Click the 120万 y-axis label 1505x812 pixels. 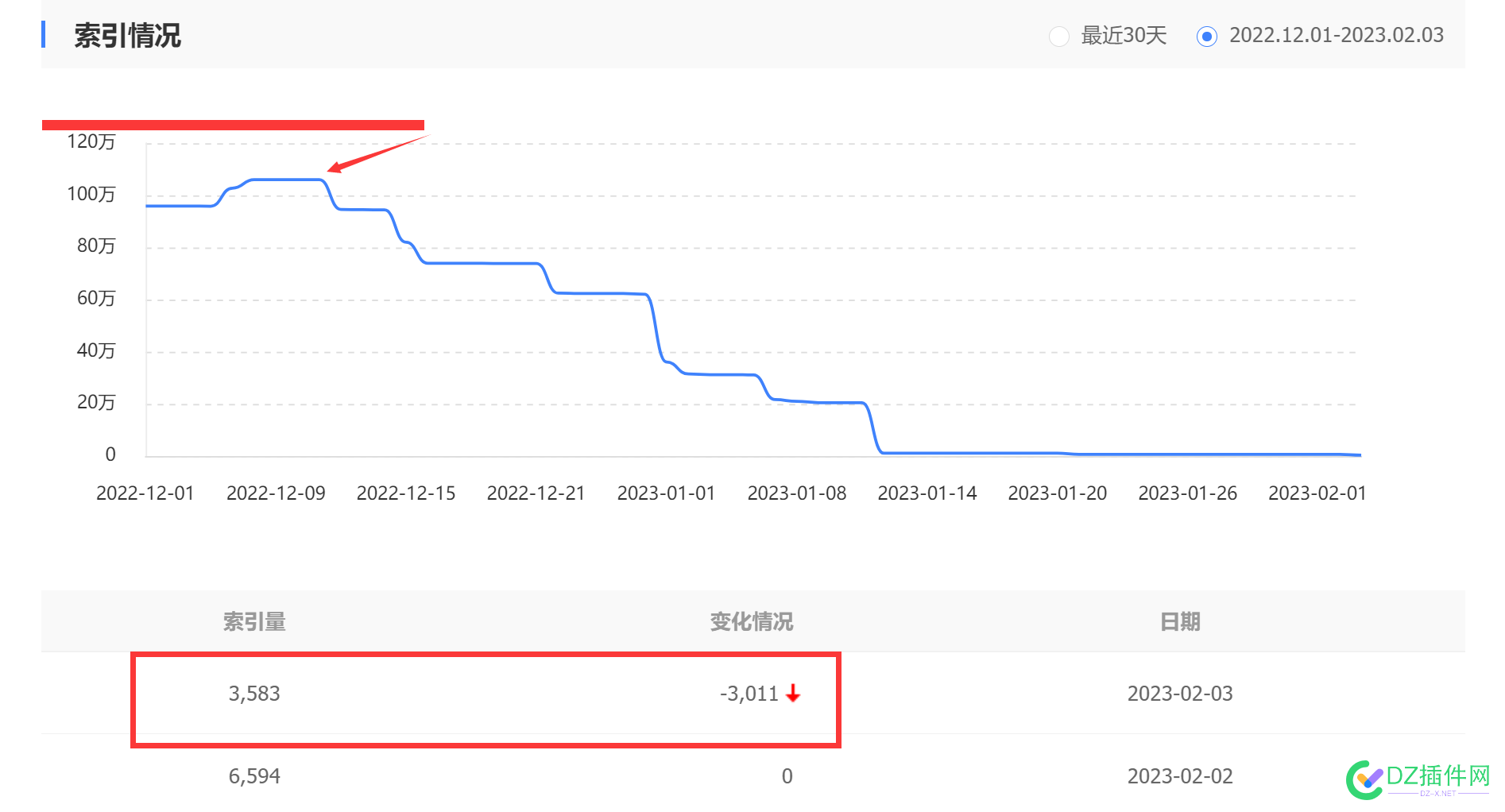(91, 141)
